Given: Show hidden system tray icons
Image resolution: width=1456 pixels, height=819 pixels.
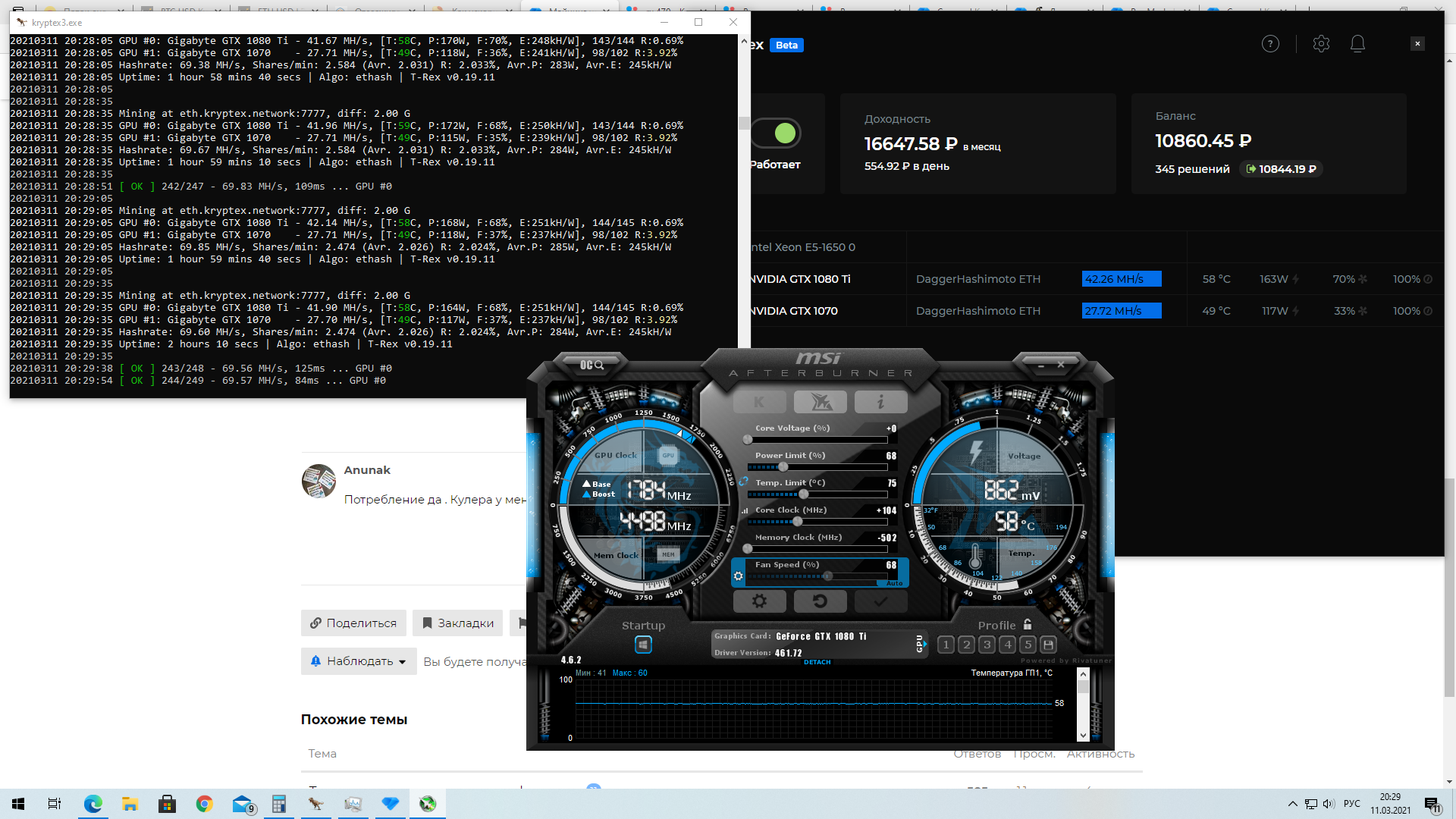Looking at the screenshot, I should (1292, 804).
